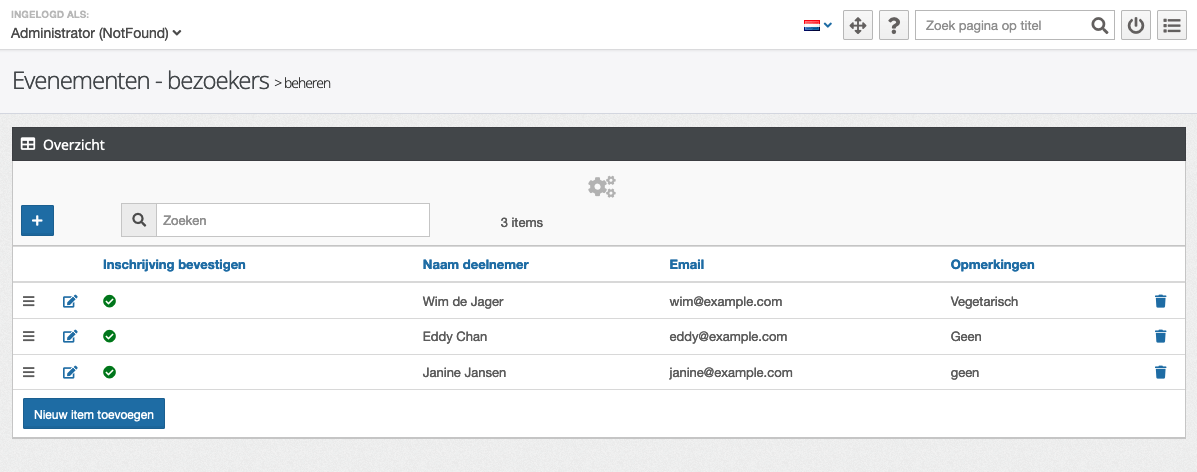Screen dimensions: 1197x472
Task: Click the Nieuw item toevoegen button
Action: point(94,414)
